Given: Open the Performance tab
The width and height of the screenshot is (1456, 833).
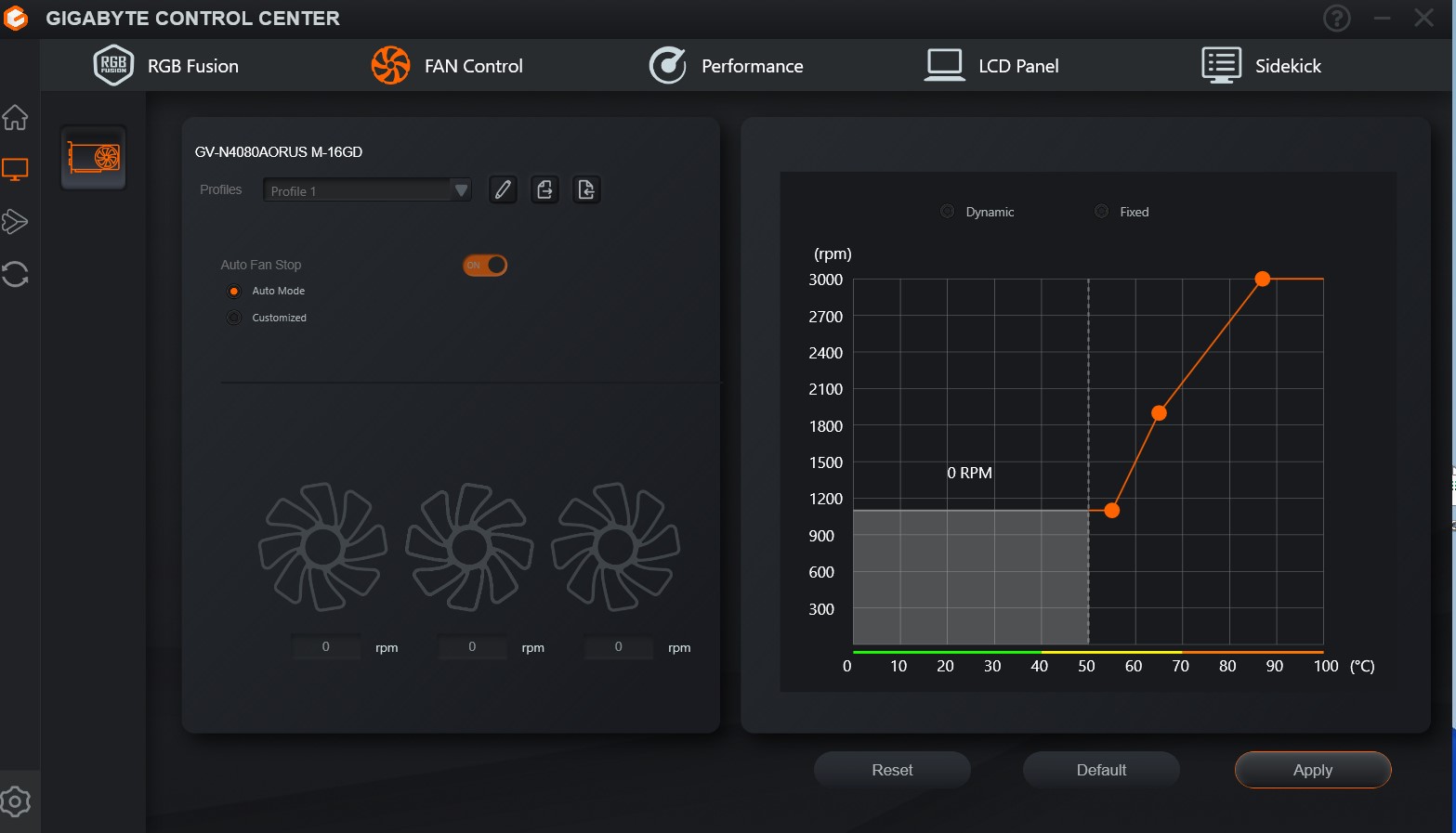Looking at the screenshot, I should [726, 66].
